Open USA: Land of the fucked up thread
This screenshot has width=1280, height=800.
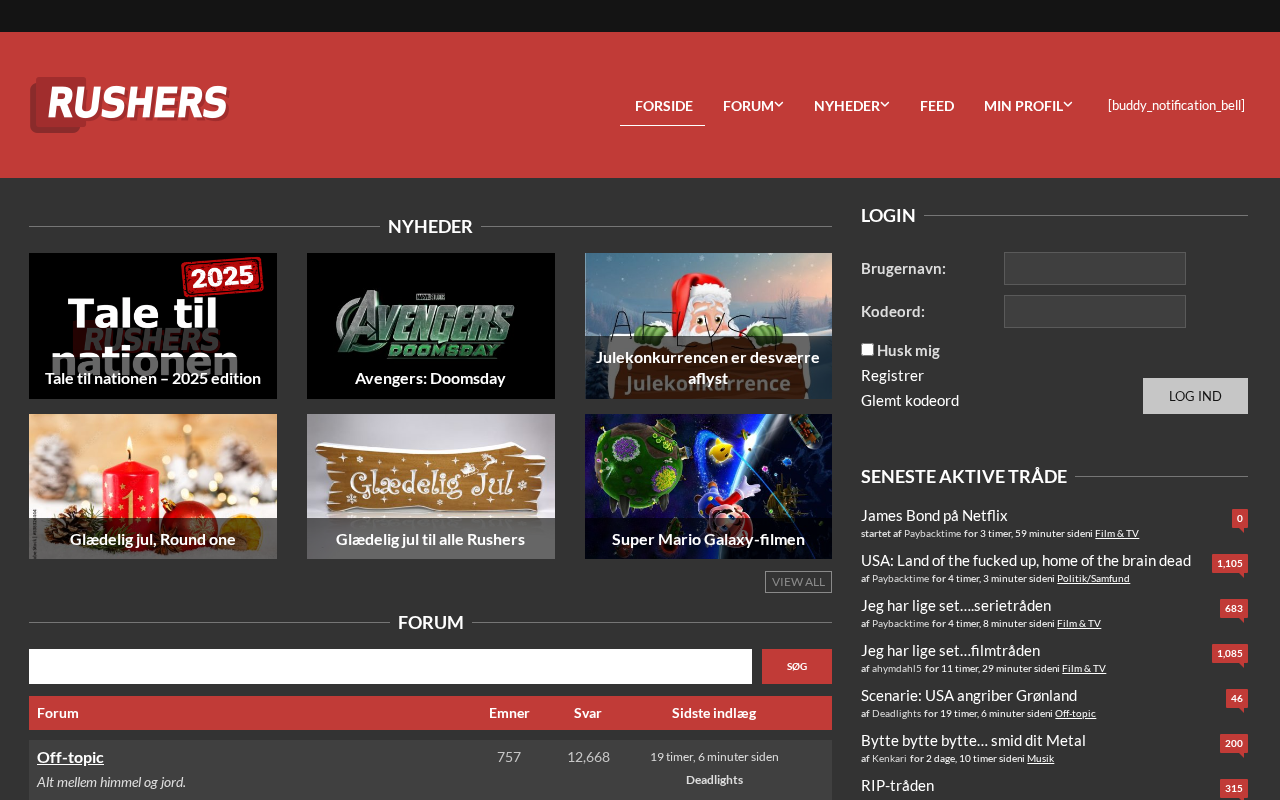[1026, 560]
